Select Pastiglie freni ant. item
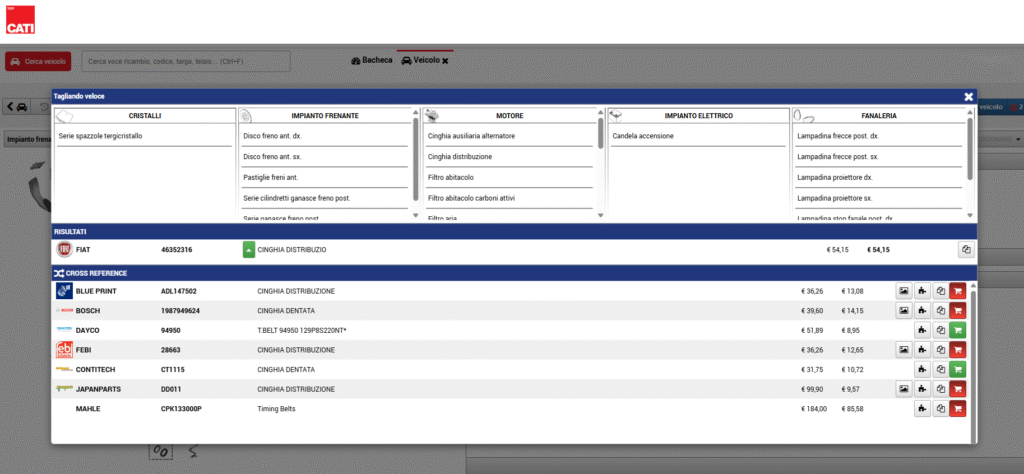The height and width of the screenshot is (474, 1024). point(270,177)
